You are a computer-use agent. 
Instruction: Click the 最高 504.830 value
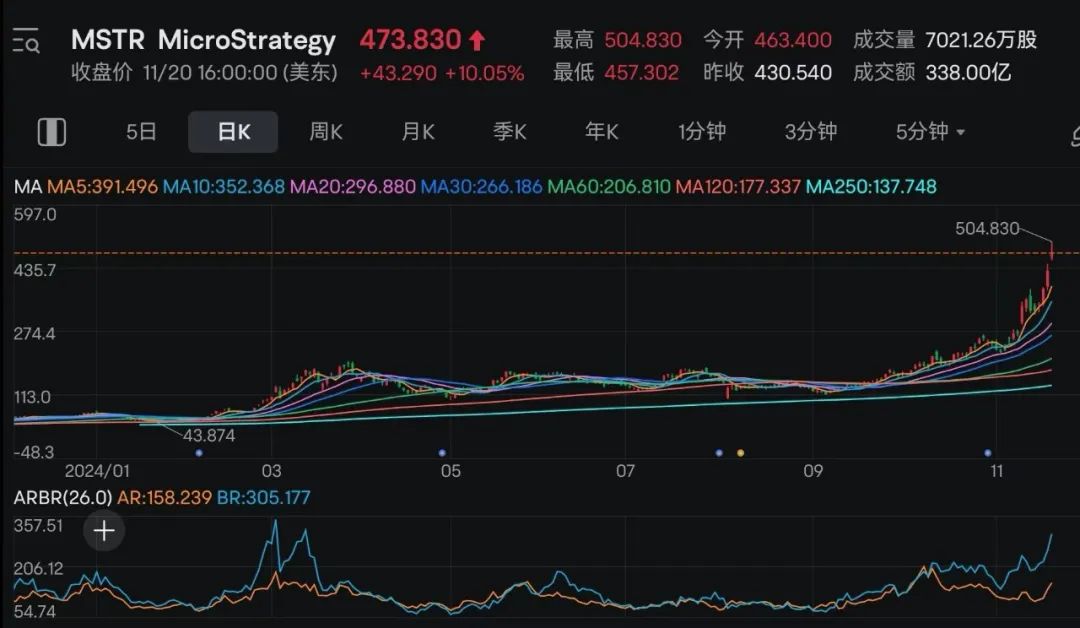pos(643,40)
